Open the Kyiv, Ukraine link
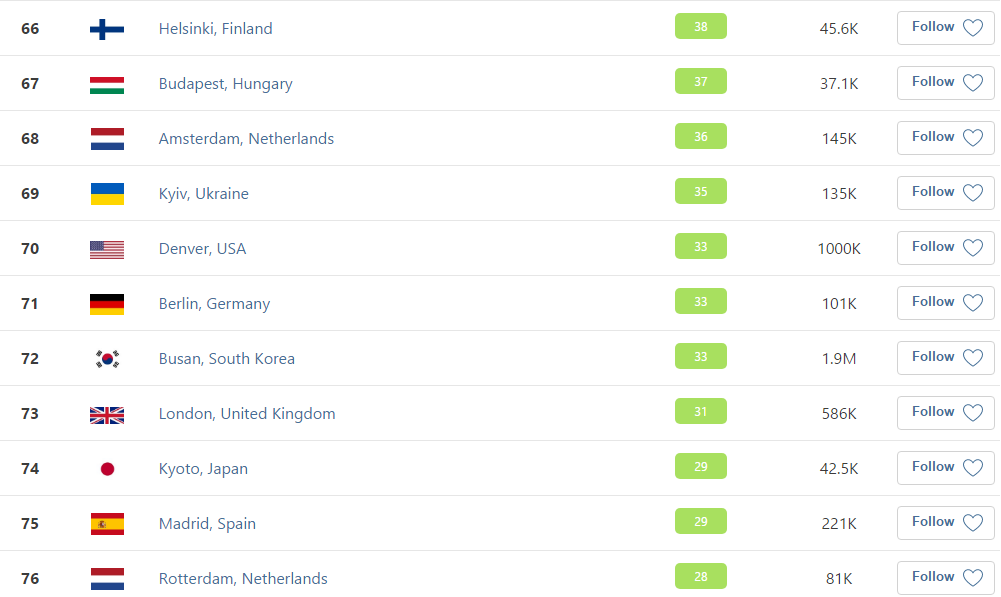This screenshot has width=1001, height=597. pos(204,193)
